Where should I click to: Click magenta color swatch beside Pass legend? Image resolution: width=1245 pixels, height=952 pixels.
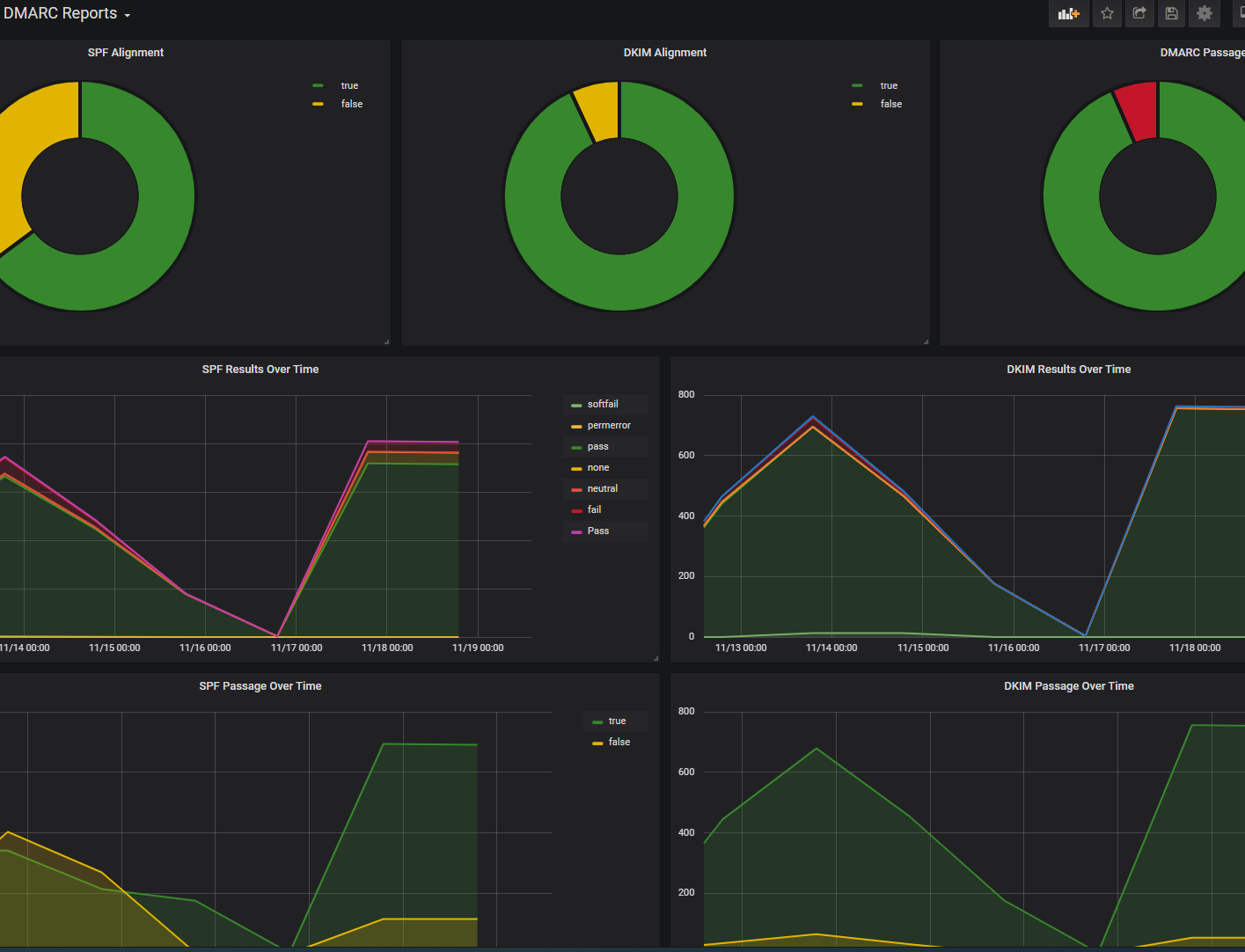pyautogui.click(x=576, y=531)
